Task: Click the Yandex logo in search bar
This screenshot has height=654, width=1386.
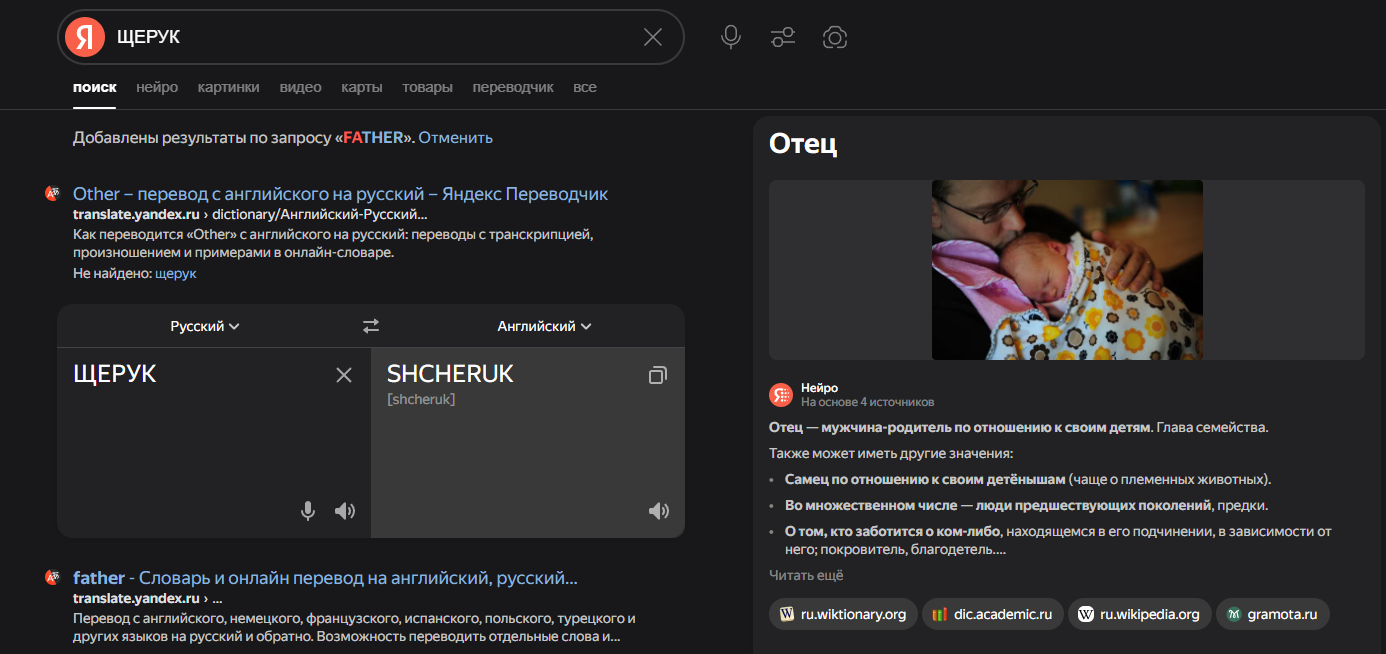Action: [85, 37]
